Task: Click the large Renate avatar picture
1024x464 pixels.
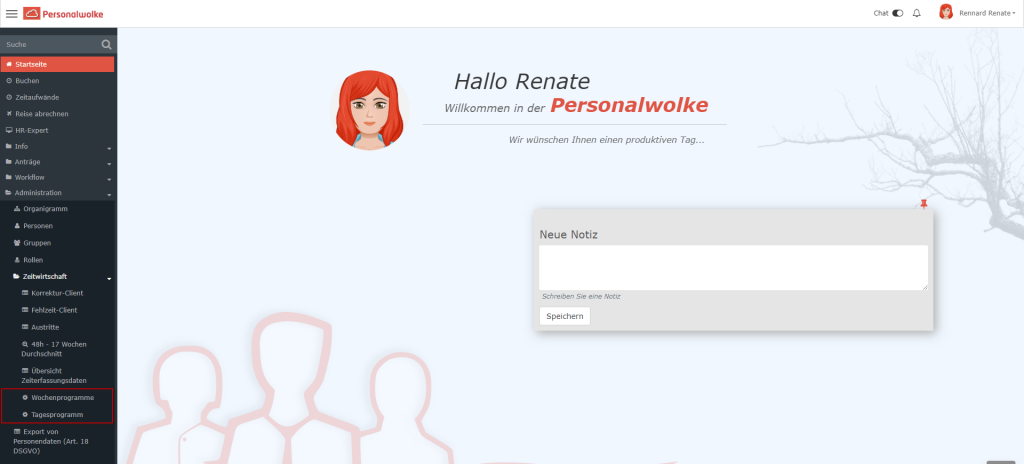Action: (x=370, y=110)
